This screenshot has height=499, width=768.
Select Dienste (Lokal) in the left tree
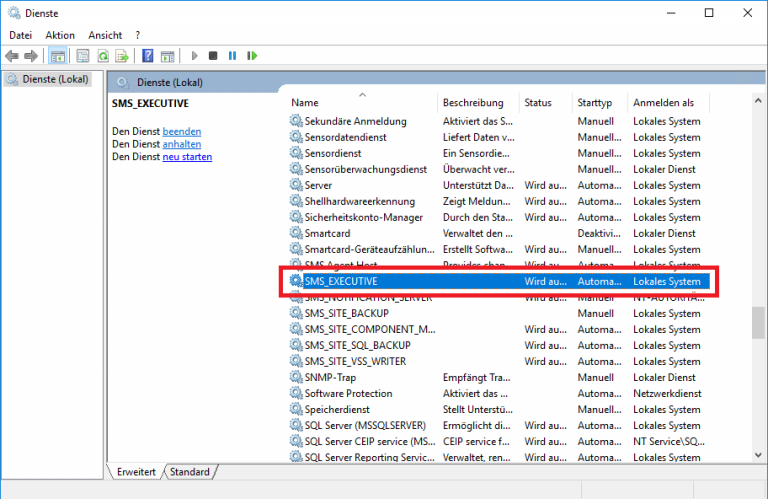tap(50, 79)
